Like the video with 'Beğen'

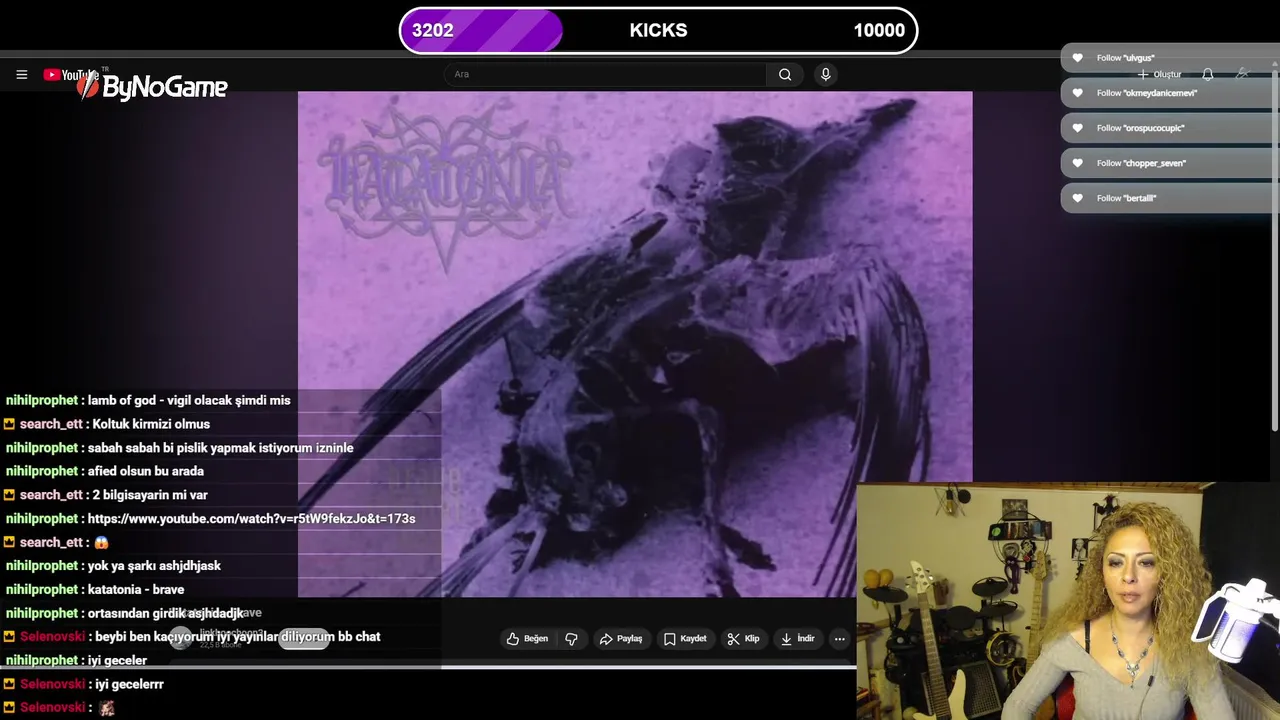(x=527, y=638)
